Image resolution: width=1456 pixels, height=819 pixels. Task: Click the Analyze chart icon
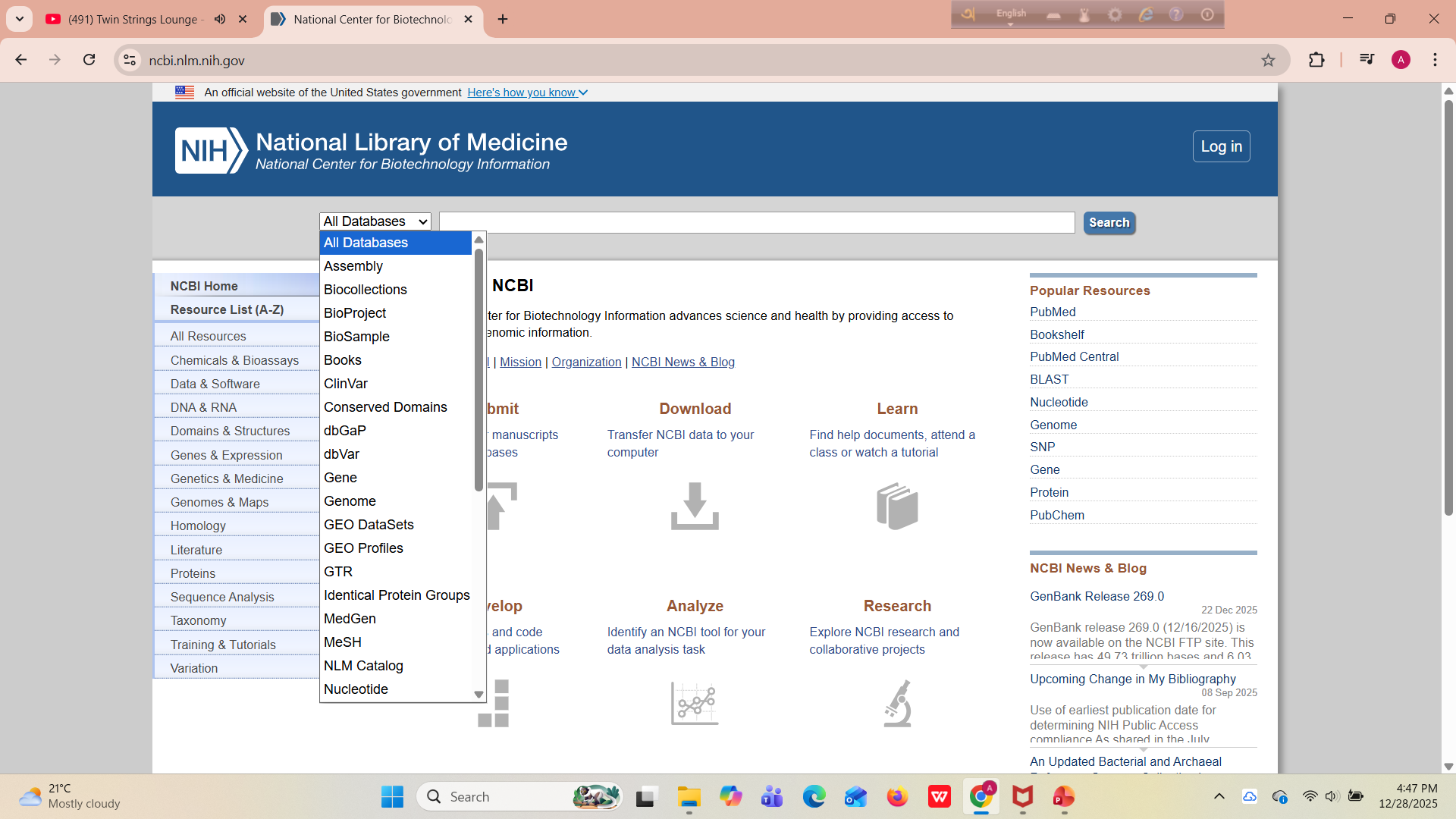[695, 703]
